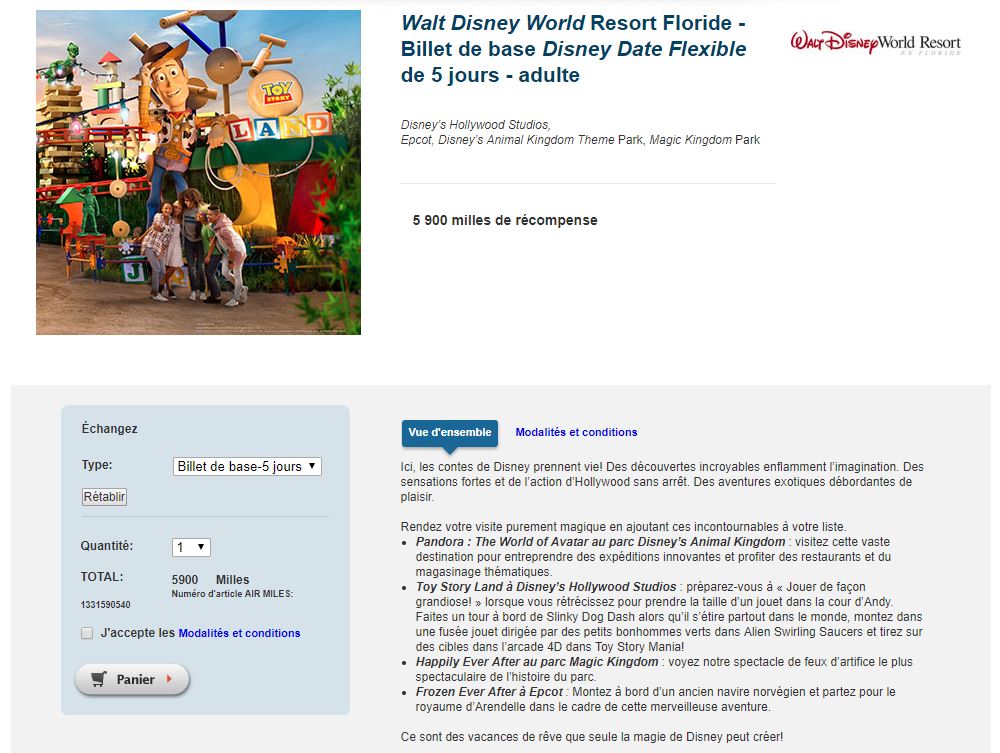Open the Modalités et conditions tab
This screenshot has height=753, width=1000.
pyautogui.click(x=576, y=433)
